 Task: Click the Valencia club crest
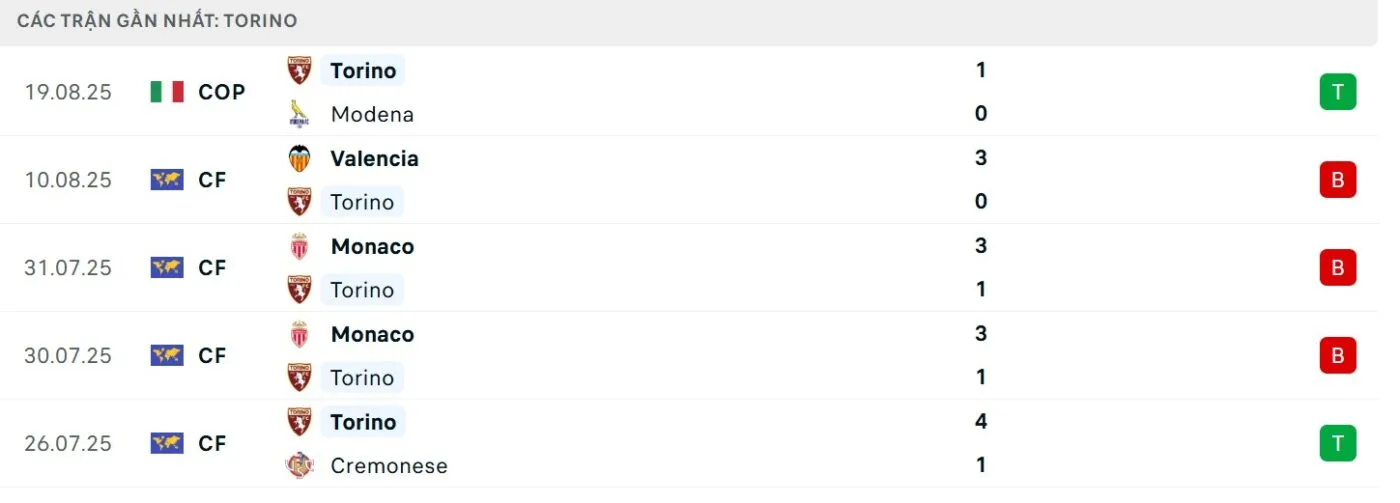298,158
